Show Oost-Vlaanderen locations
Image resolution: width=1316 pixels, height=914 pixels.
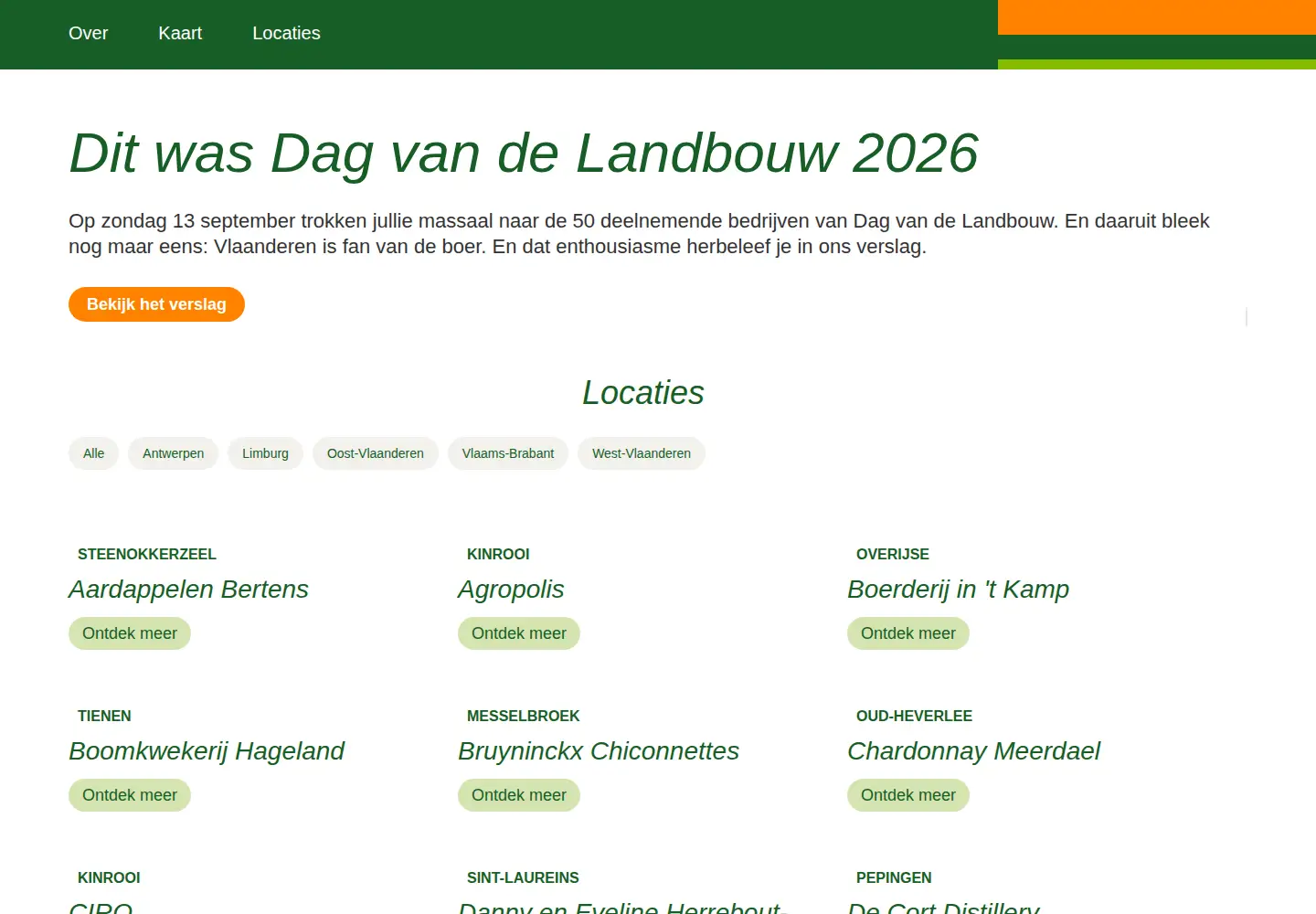376,453
